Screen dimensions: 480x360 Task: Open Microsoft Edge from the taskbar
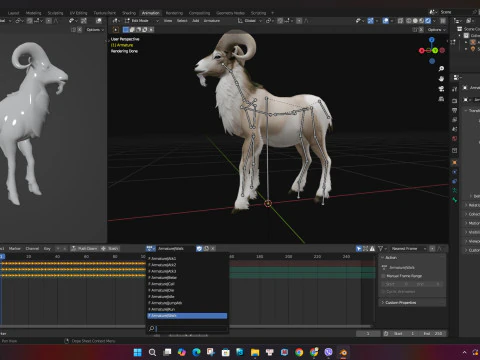pos(196,352)
